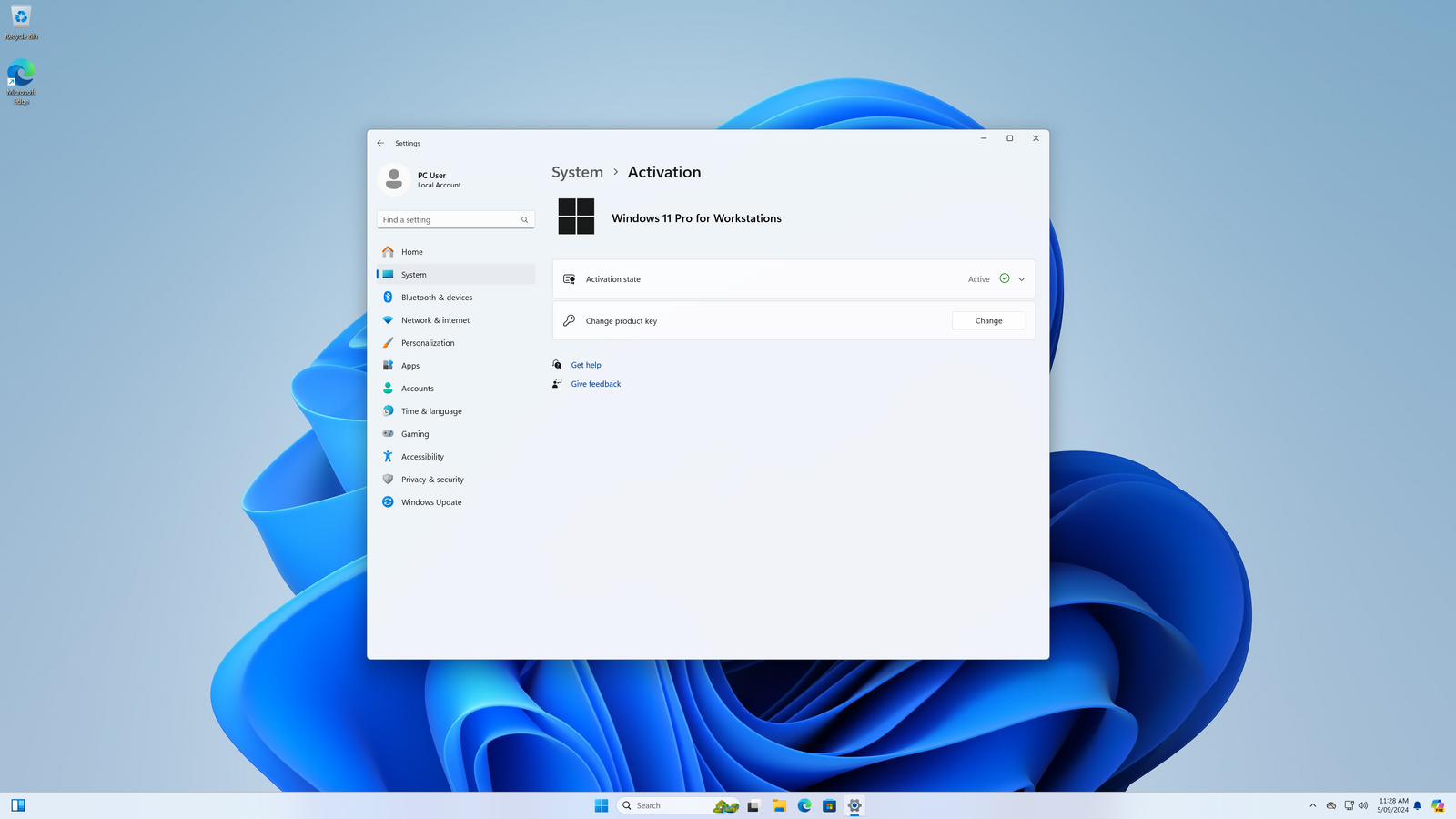
Task: Click the Give feedback icon
Action: [557, 384]
